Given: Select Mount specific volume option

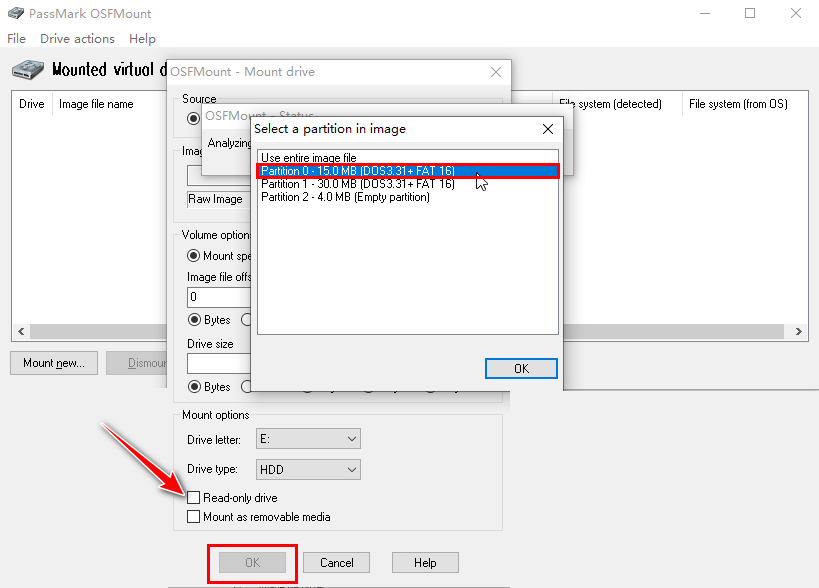Looking at the screenshot, I should pyautogui.click(x=192, y=256).
